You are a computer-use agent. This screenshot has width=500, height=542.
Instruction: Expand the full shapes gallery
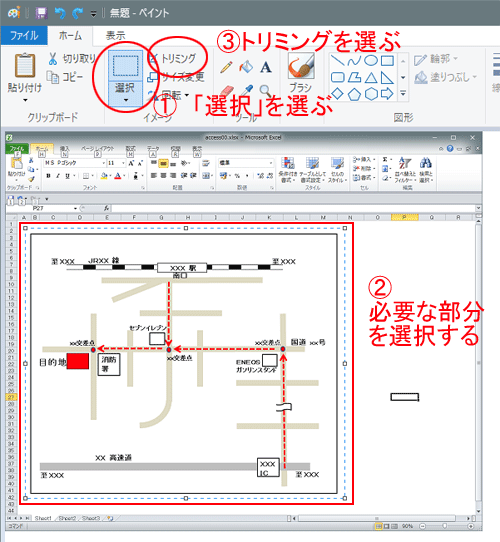click(x=403, y=93)
